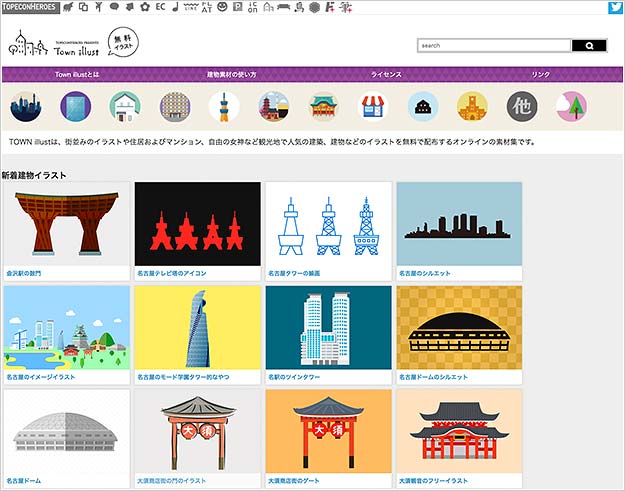
Task: Select the black house silhouette category icon
Action: [423, 106]
